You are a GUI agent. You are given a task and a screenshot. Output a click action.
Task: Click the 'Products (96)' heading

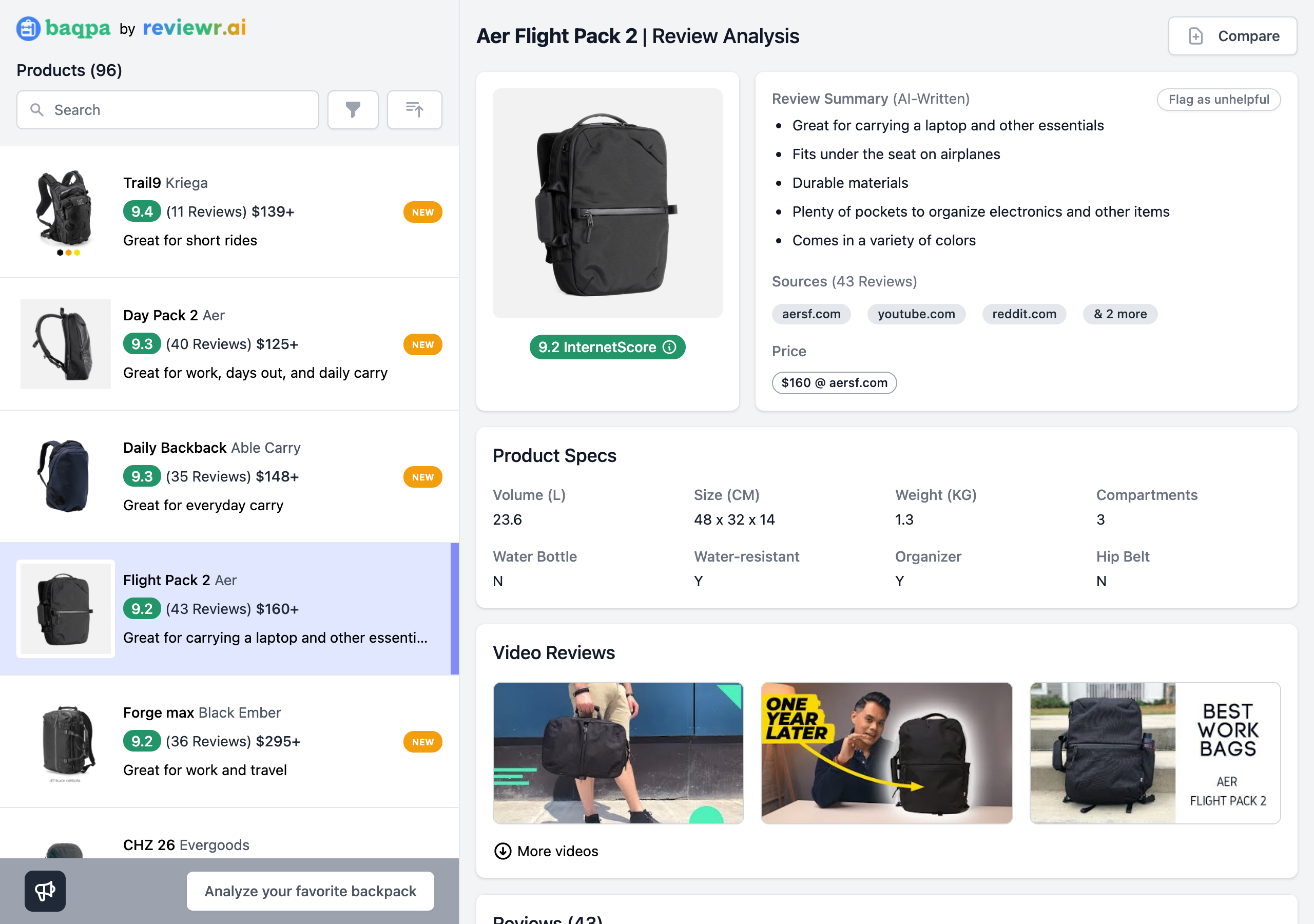[69, 70]
